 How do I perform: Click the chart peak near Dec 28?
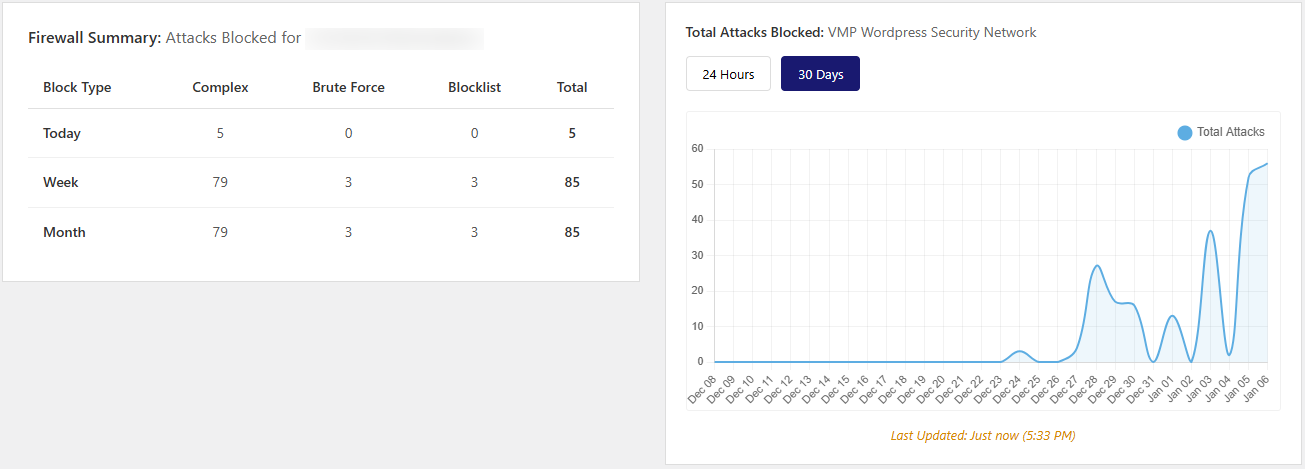click(1097, 266)
